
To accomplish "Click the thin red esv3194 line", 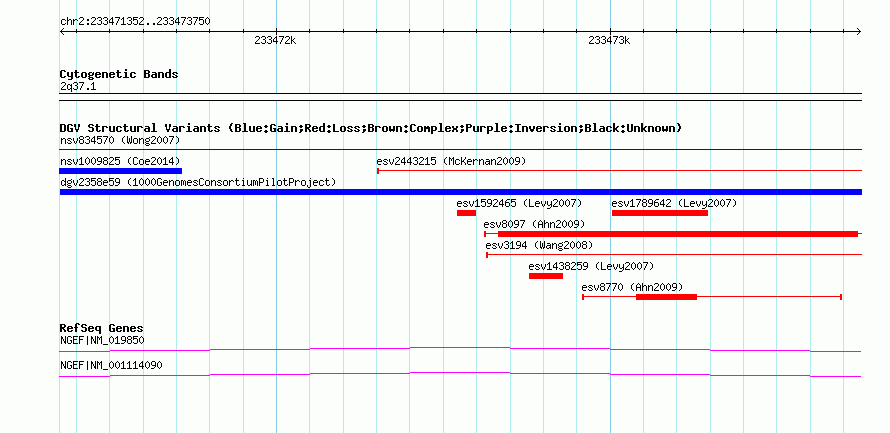I will pyautogui.click(x=674, y=255).
